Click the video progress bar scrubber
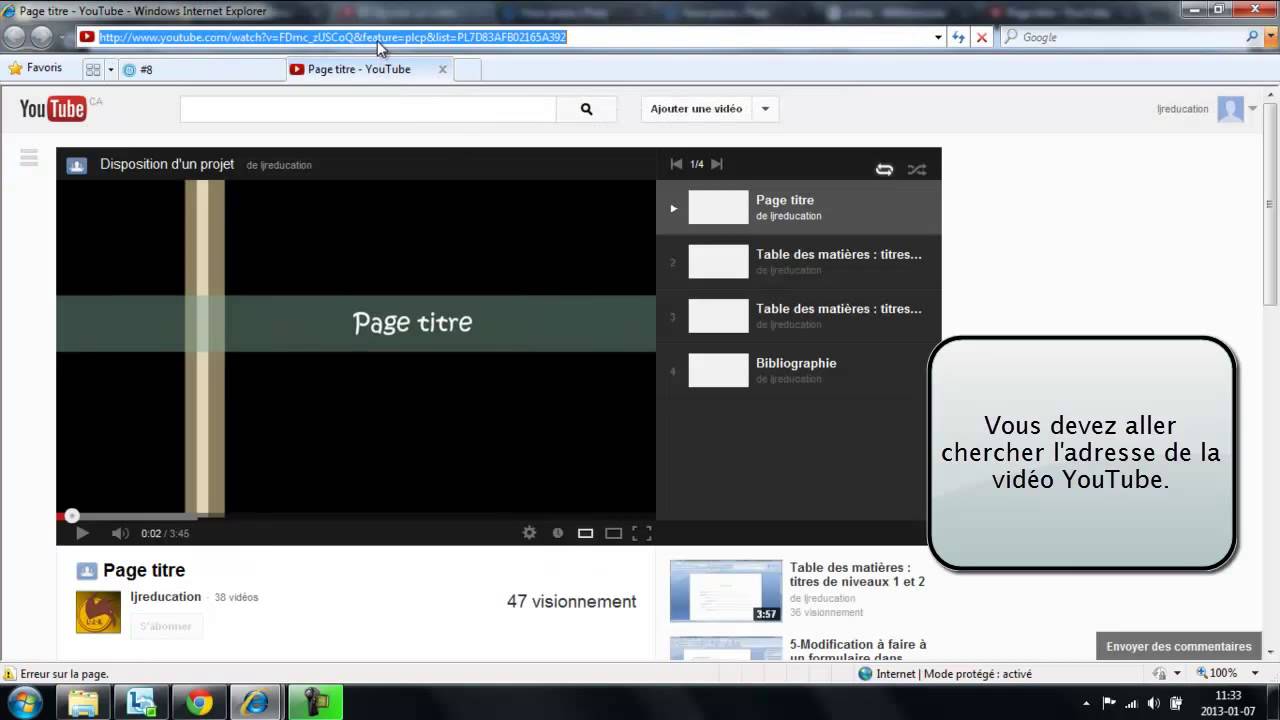 coord(71,516)
